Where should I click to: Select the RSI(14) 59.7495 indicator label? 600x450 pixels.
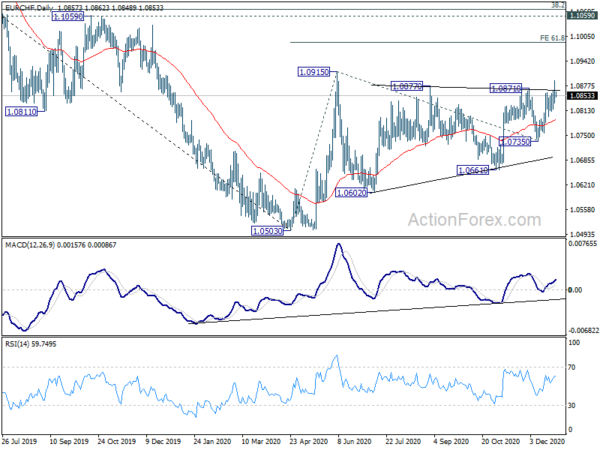click(x=31, y=344)
